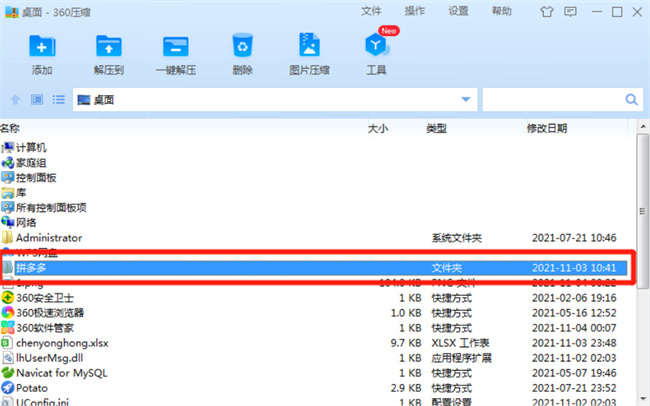The image size is (650, 406).
Task: Click the 系统文件夹 type cell
Action: [x=457, y=238]
